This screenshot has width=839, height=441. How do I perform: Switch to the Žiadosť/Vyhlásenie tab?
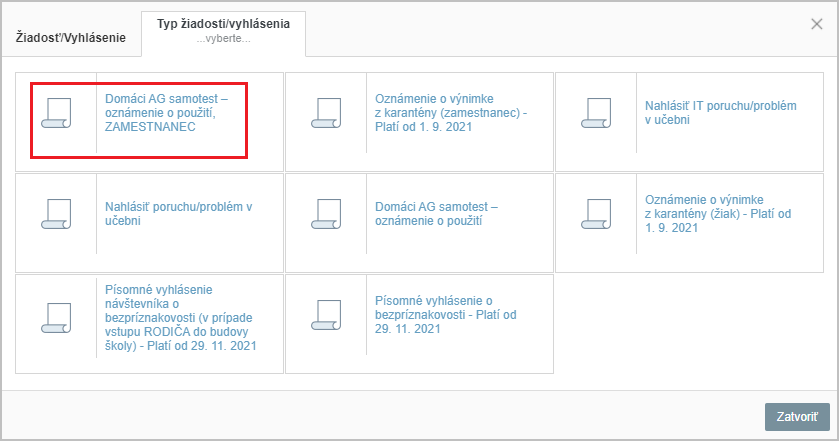[71, 37]
